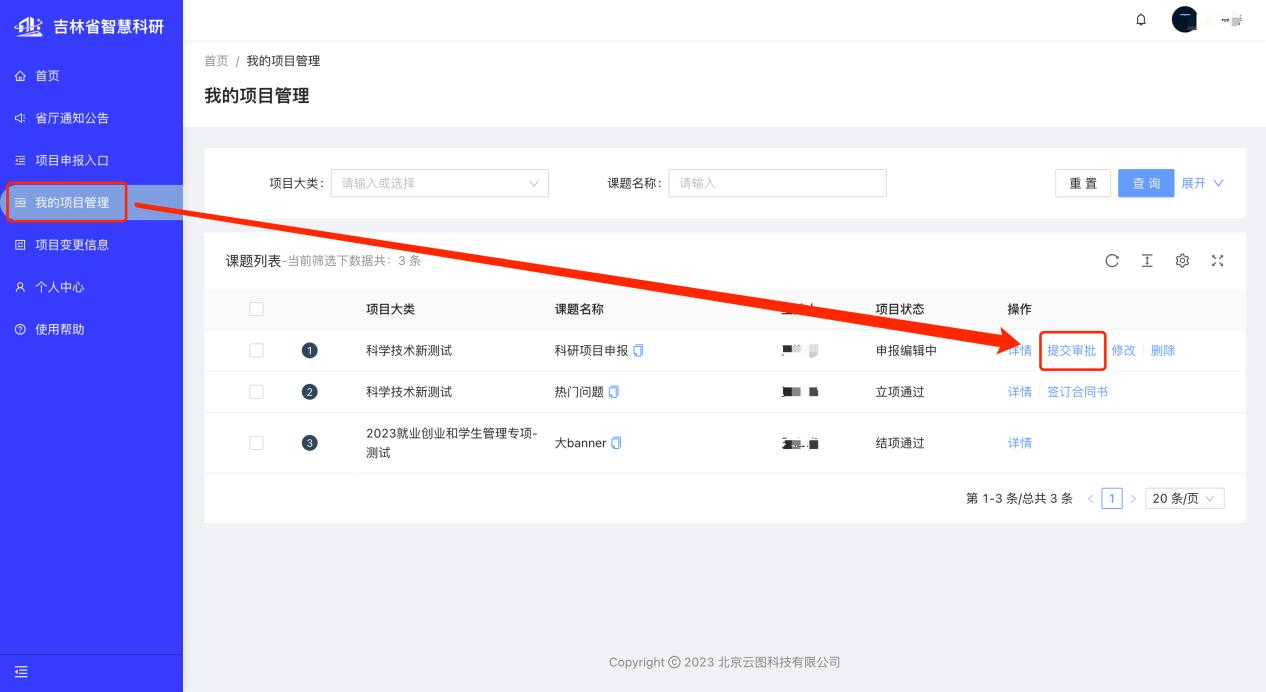Copy the 热门问题 project name icon
The width and height of the screenshot is (1266, 692).
click(x=614, y=392)
